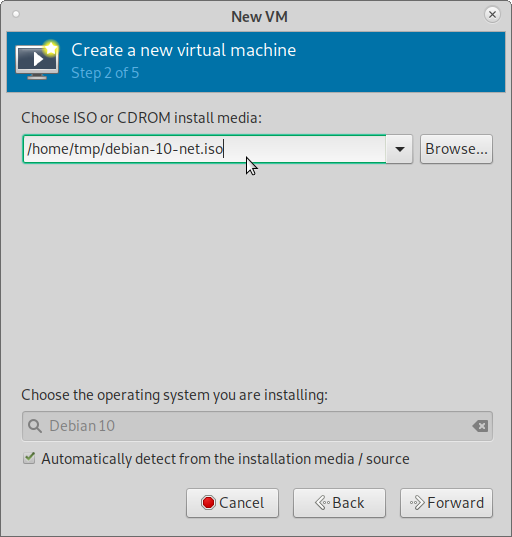Open the Browse... file chooser
Screen dimensions: 512x537
pyautogui.click(x=456, y=149)
